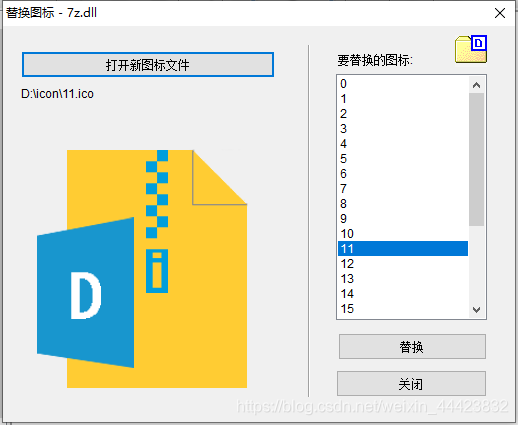Select icon index 1 in the list
This screenshot has width=518, height=425.
tap(403, 99)
